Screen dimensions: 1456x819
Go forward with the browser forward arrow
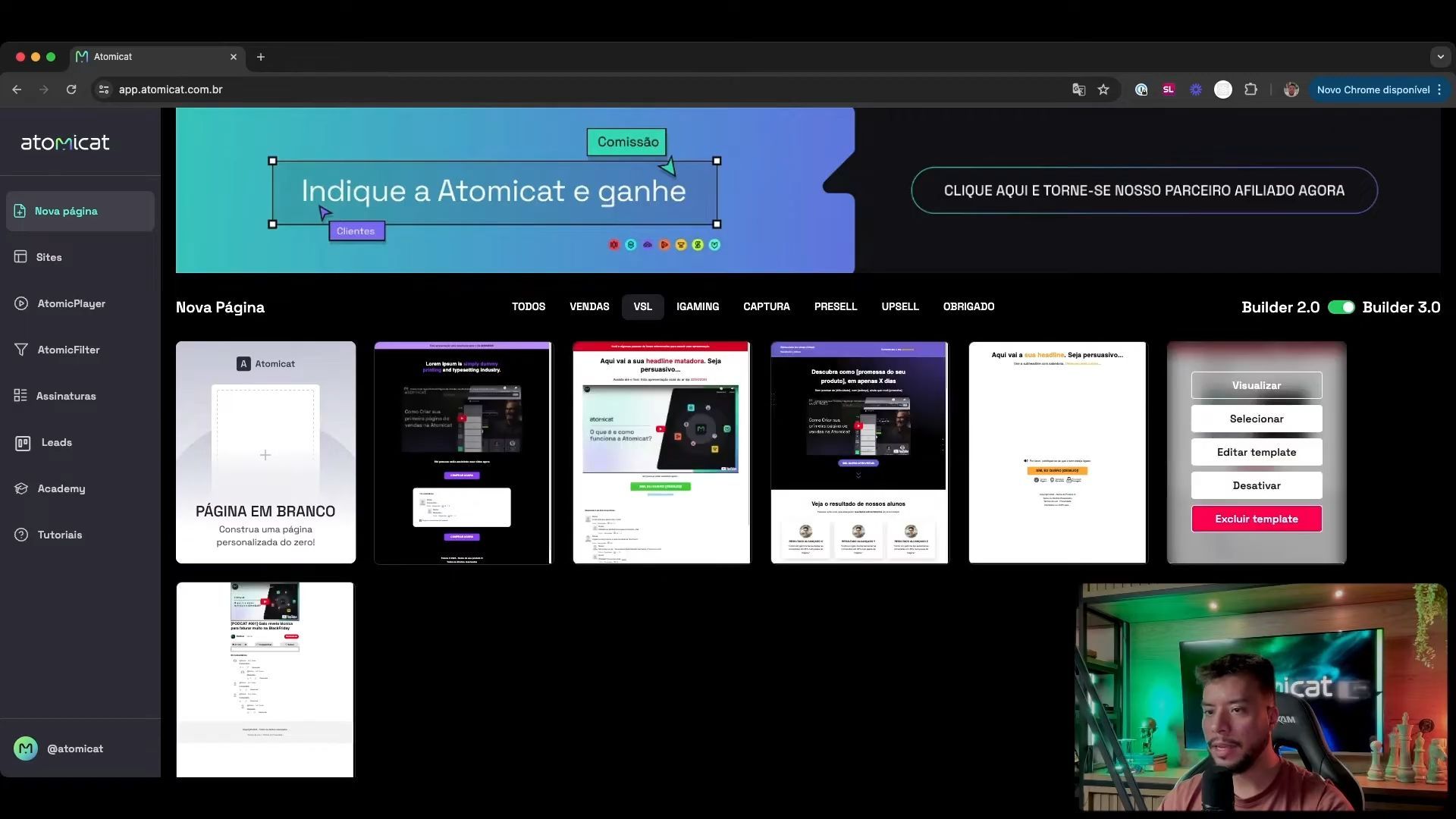[x=44, y=89]
